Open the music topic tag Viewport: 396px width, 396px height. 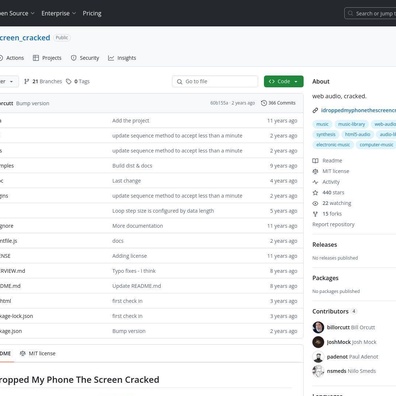tap(322, 124)
